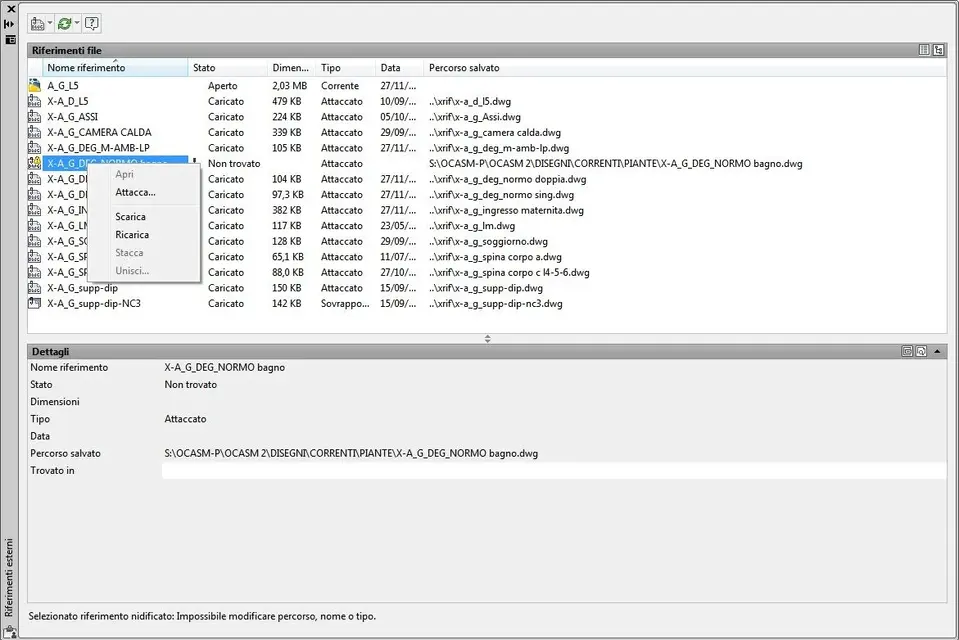Switch to List View icon

pyautogui.click(x=924, y=50)
